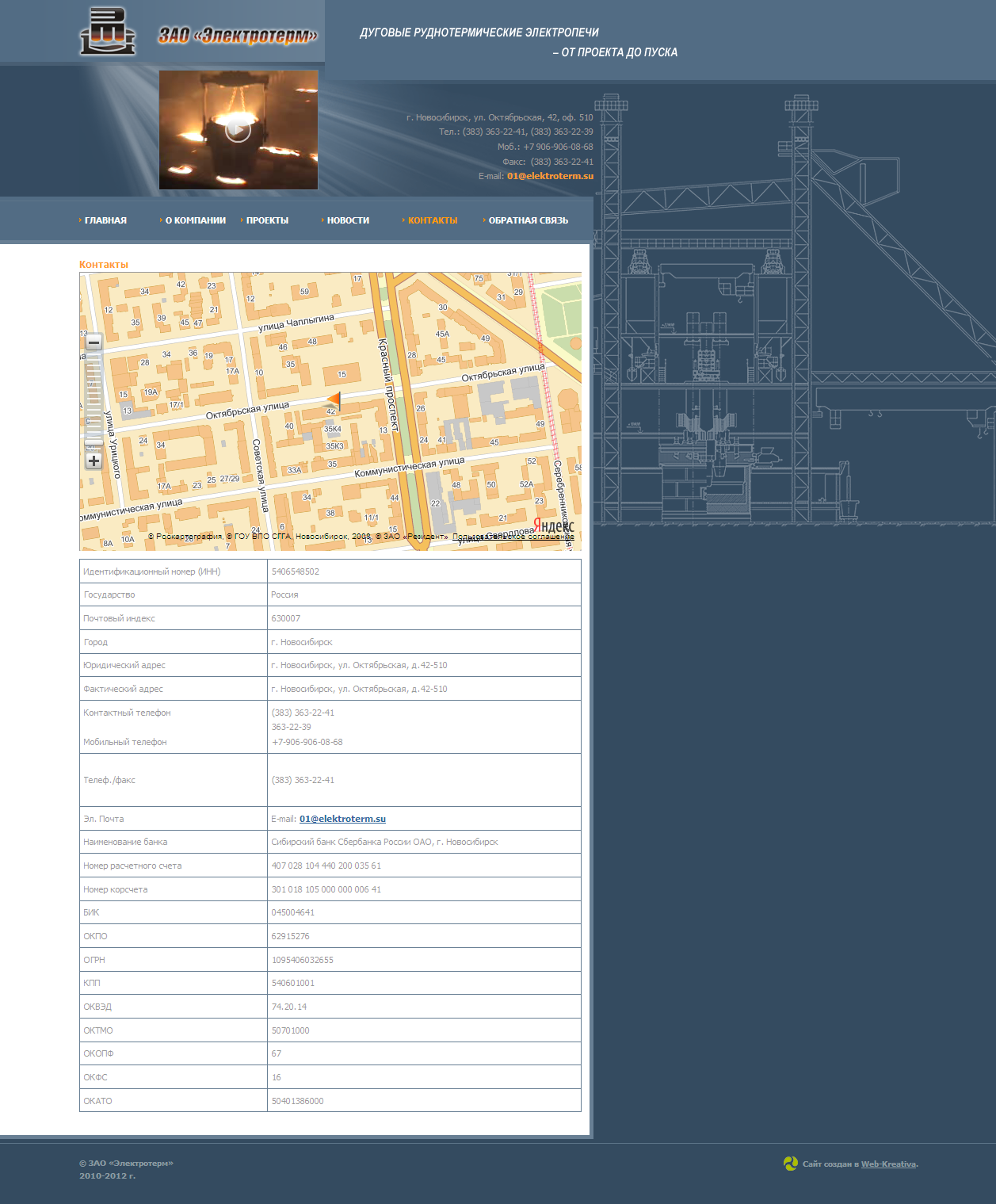Viewport: 996px width, 1204px height.
Task: Open the ПРОЕКТЫ section
Action: (267, 220)
